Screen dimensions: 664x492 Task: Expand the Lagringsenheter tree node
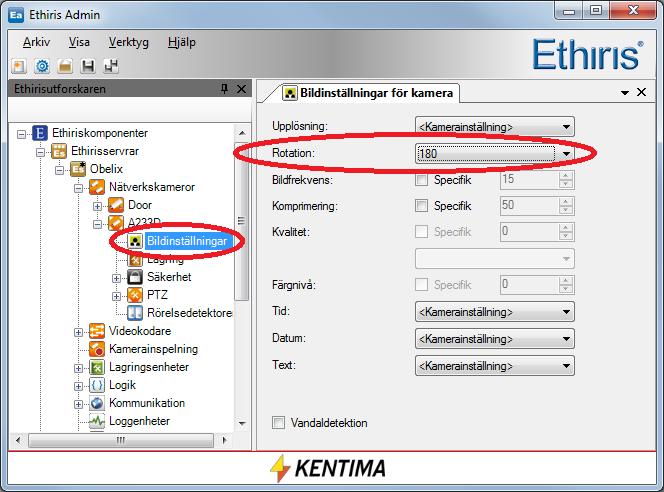coord(78,368)
